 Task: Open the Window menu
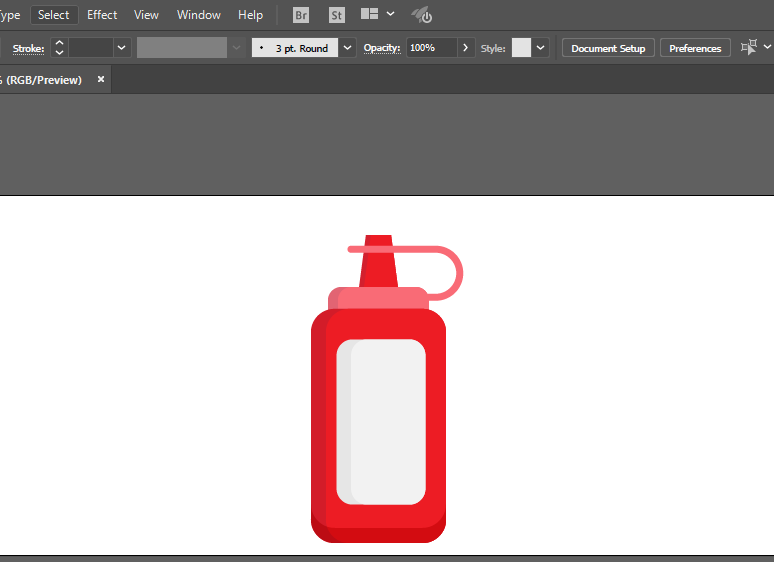tap(199, 15)
